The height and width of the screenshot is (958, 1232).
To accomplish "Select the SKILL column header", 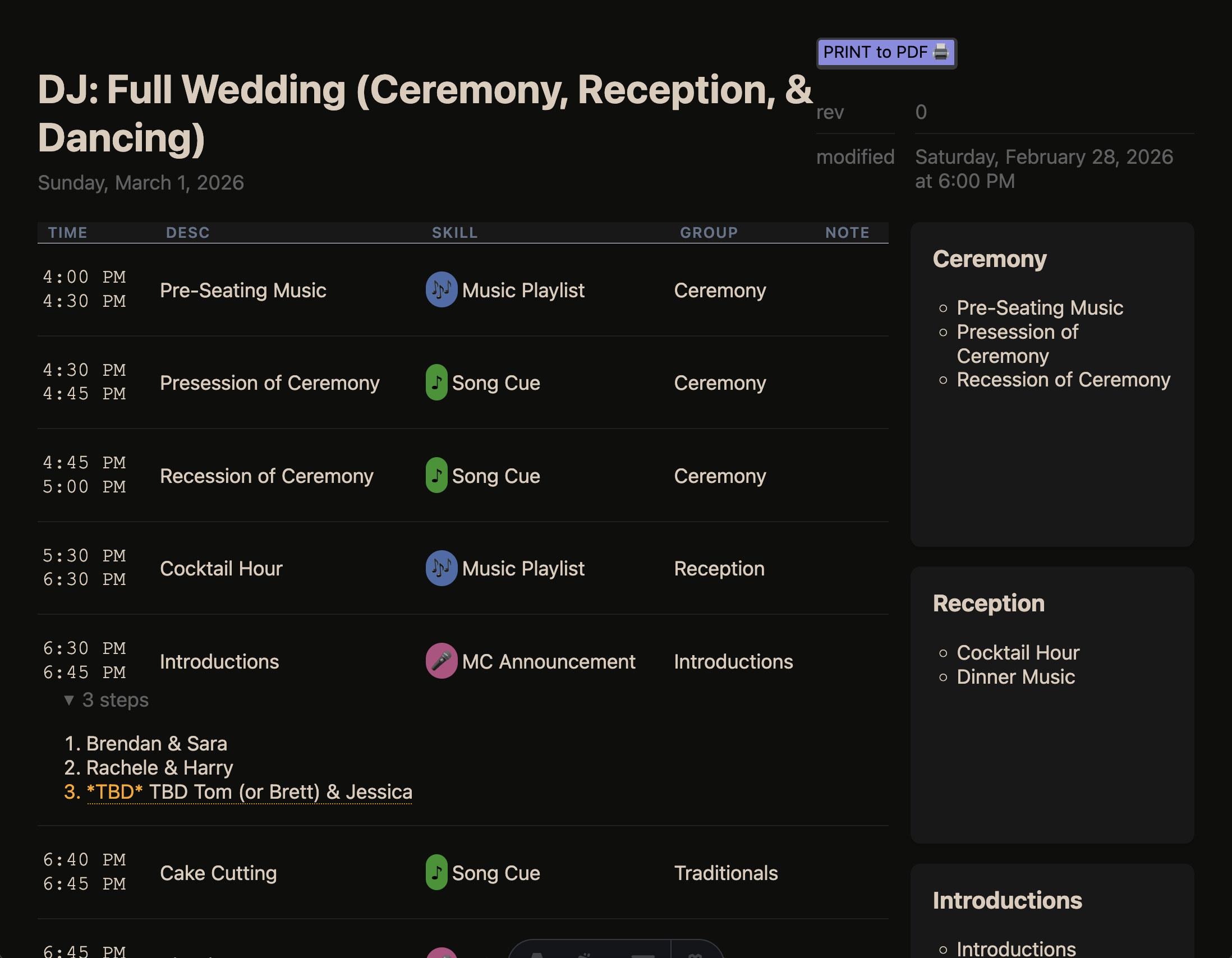I will [454, 232].
